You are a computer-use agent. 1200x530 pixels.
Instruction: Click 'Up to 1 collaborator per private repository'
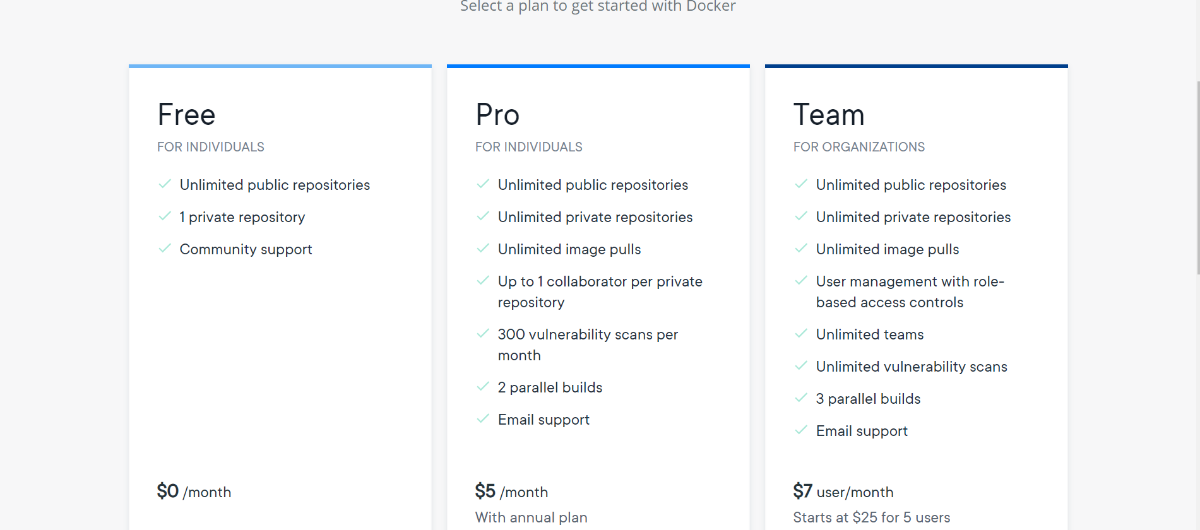(x=600, y=292)
